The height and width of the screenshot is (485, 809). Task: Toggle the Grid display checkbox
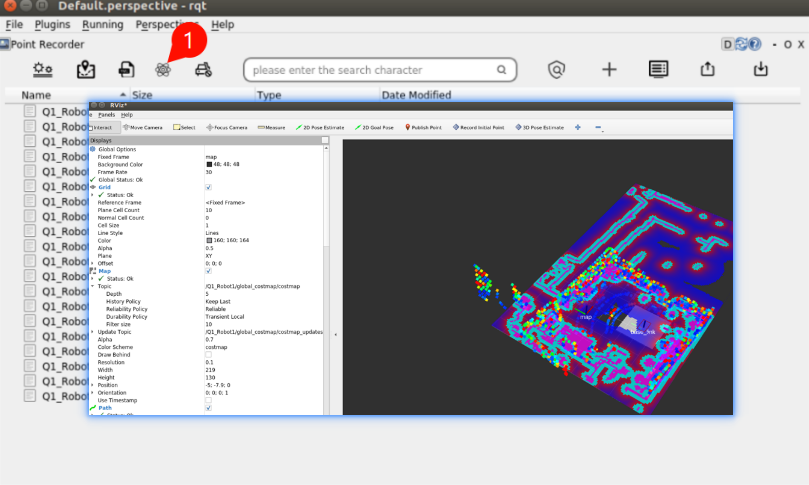208,187
